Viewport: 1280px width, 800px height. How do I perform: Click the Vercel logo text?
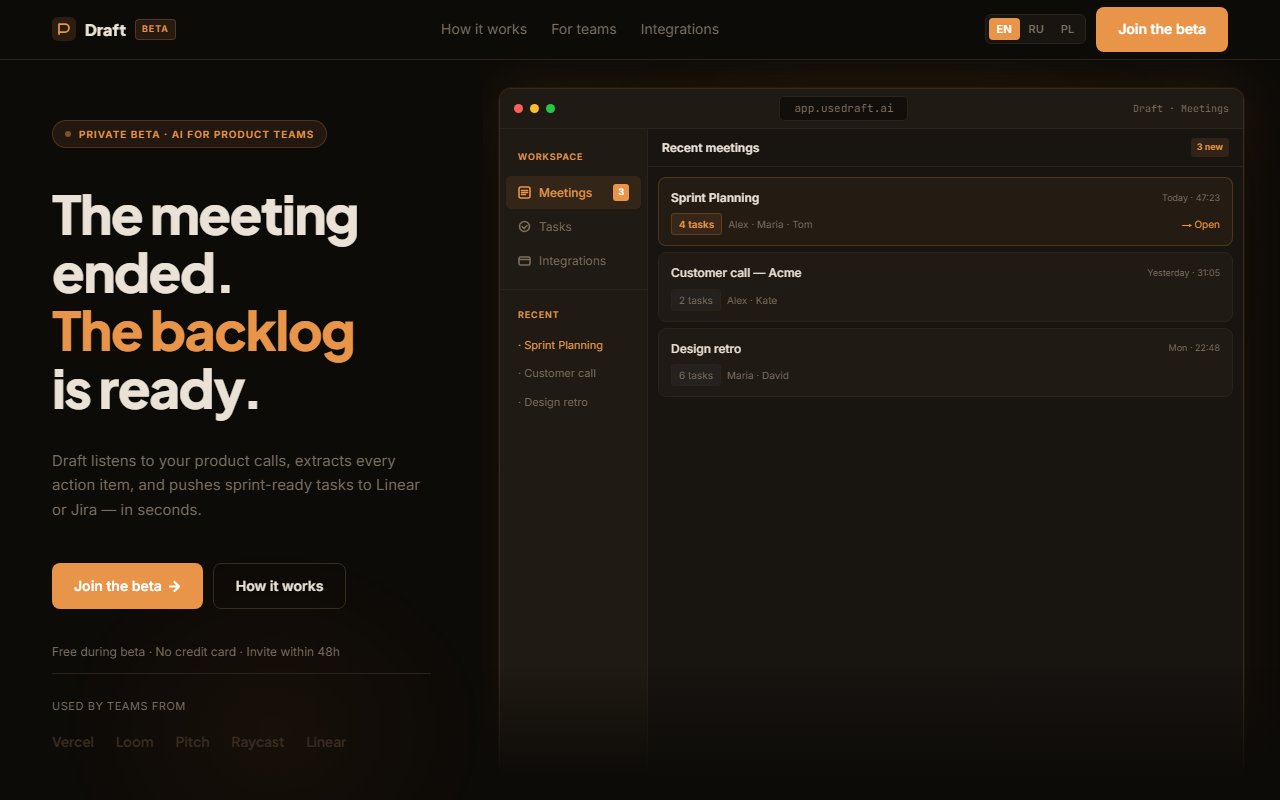point(73,742)
